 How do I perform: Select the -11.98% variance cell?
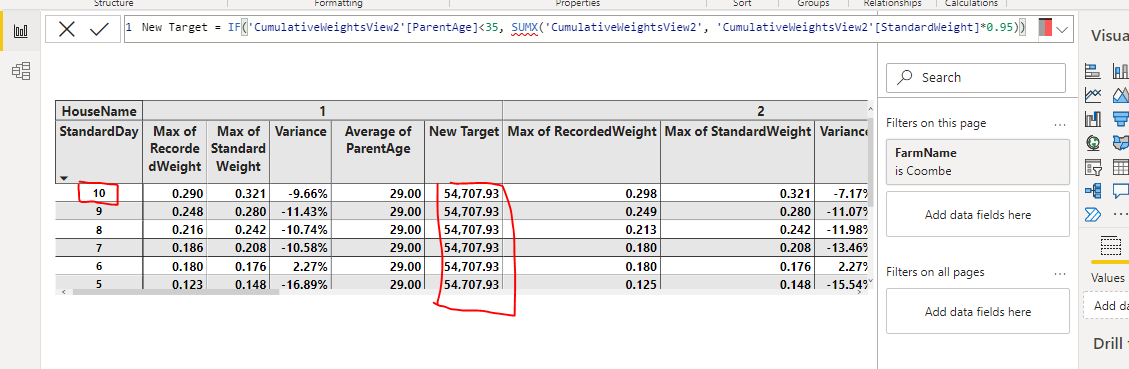point(841,229)
